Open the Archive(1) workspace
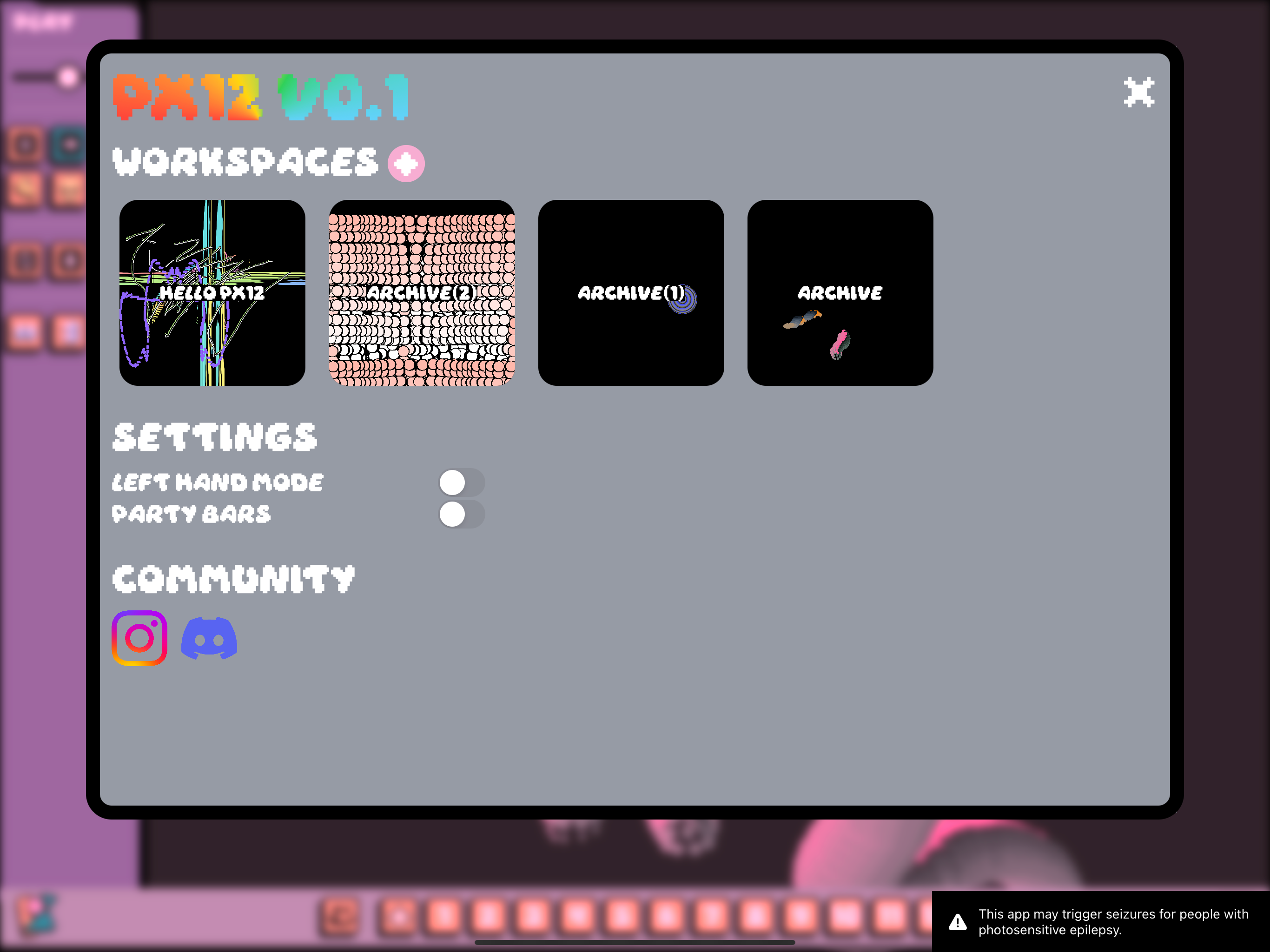This screenshot has width=1270, height=952. click(x=630, y=292)
